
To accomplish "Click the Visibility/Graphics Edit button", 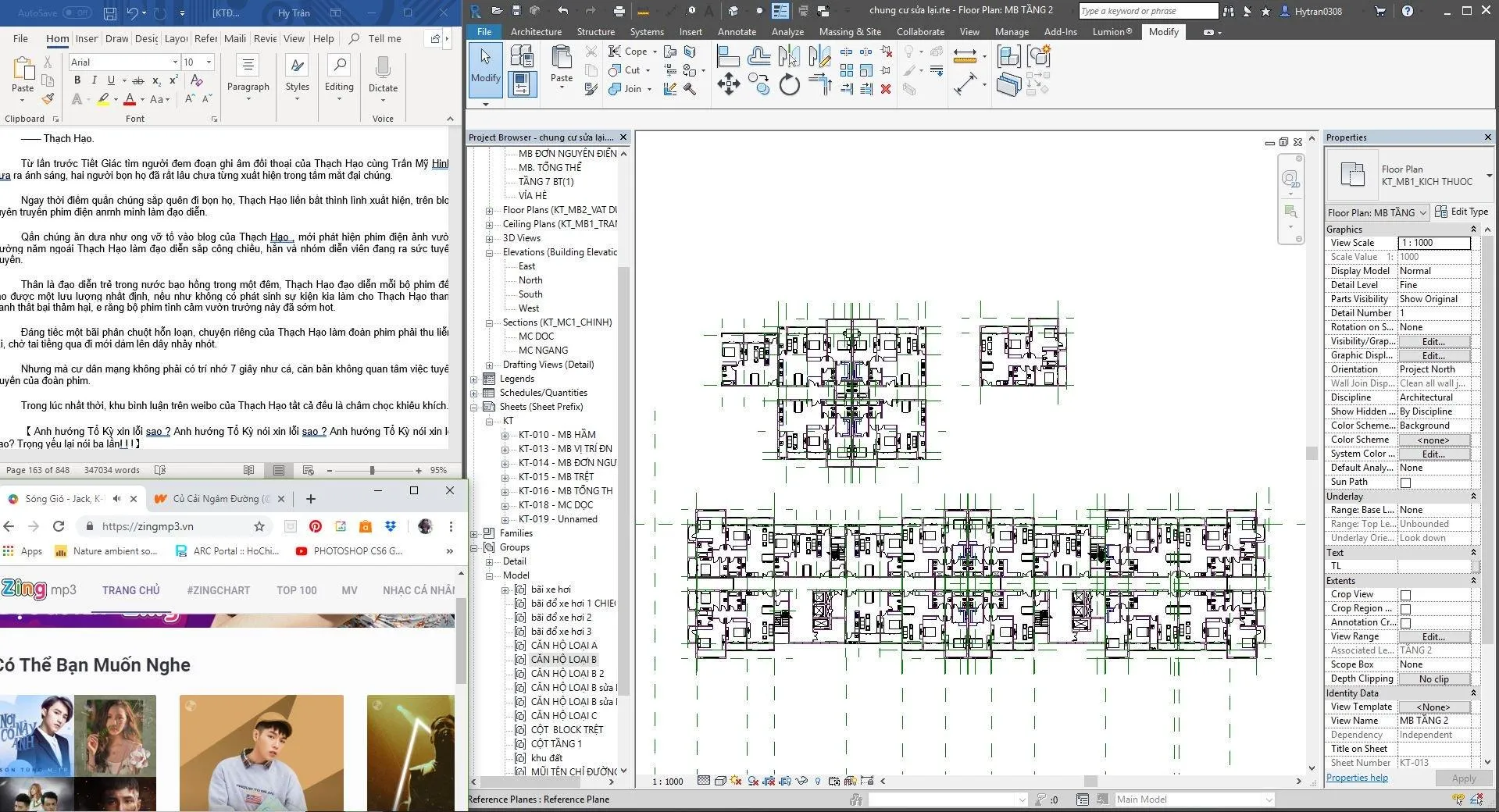I will pyautogui.click(x=1433, y=342).
